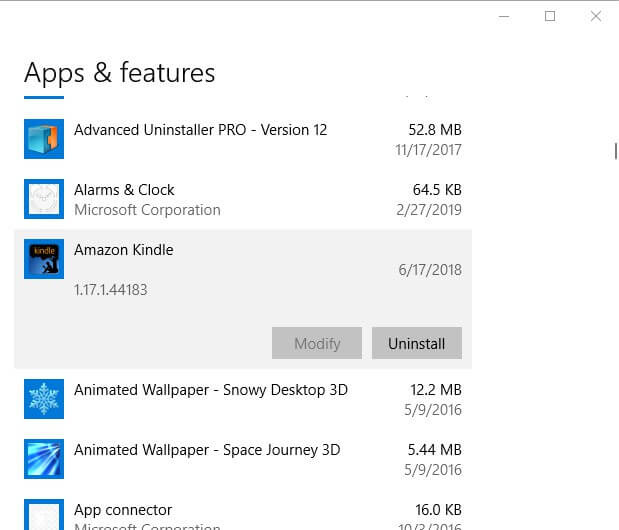Click the 11/17/2017 install date
The image size is (619, 530).
[x=428, y=150]
